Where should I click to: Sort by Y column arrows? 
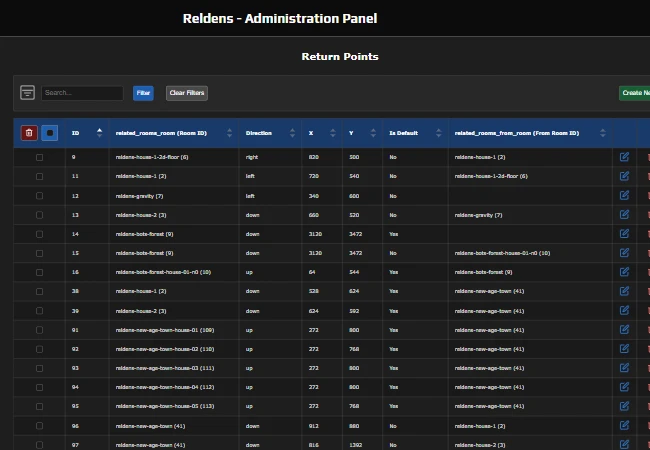[373, 133]
